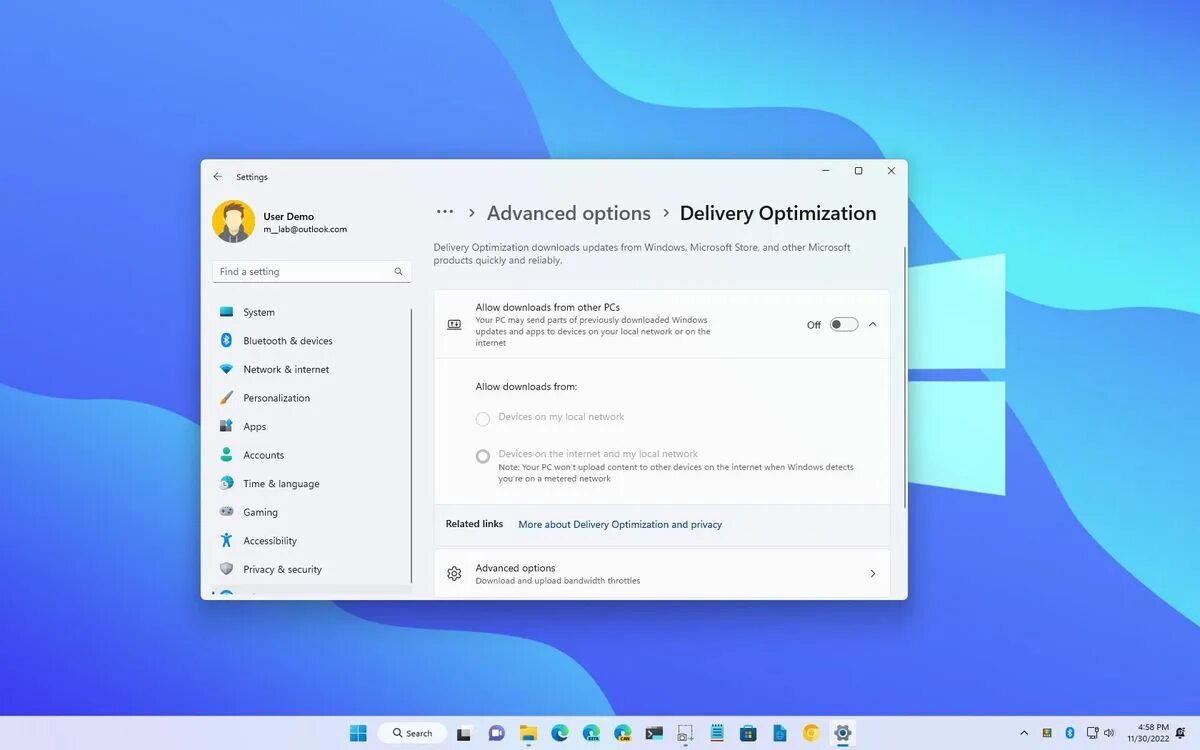Open the breadcrumb ellipsis menu
Image resolution: width=1200 pixels, height=750 pixels.
click(443, 212)
